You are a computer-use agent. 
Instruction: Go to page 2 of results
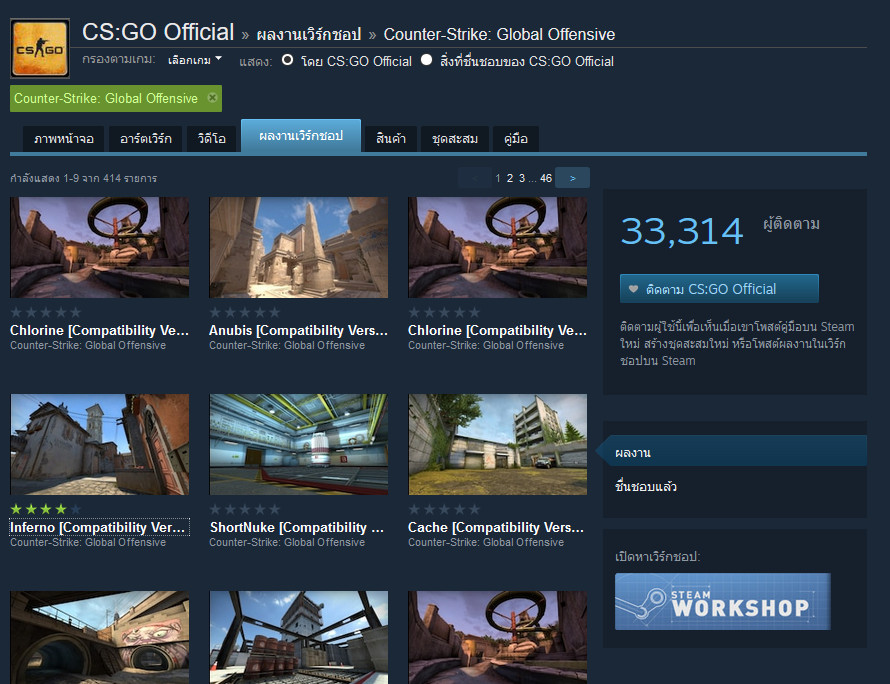510,178
